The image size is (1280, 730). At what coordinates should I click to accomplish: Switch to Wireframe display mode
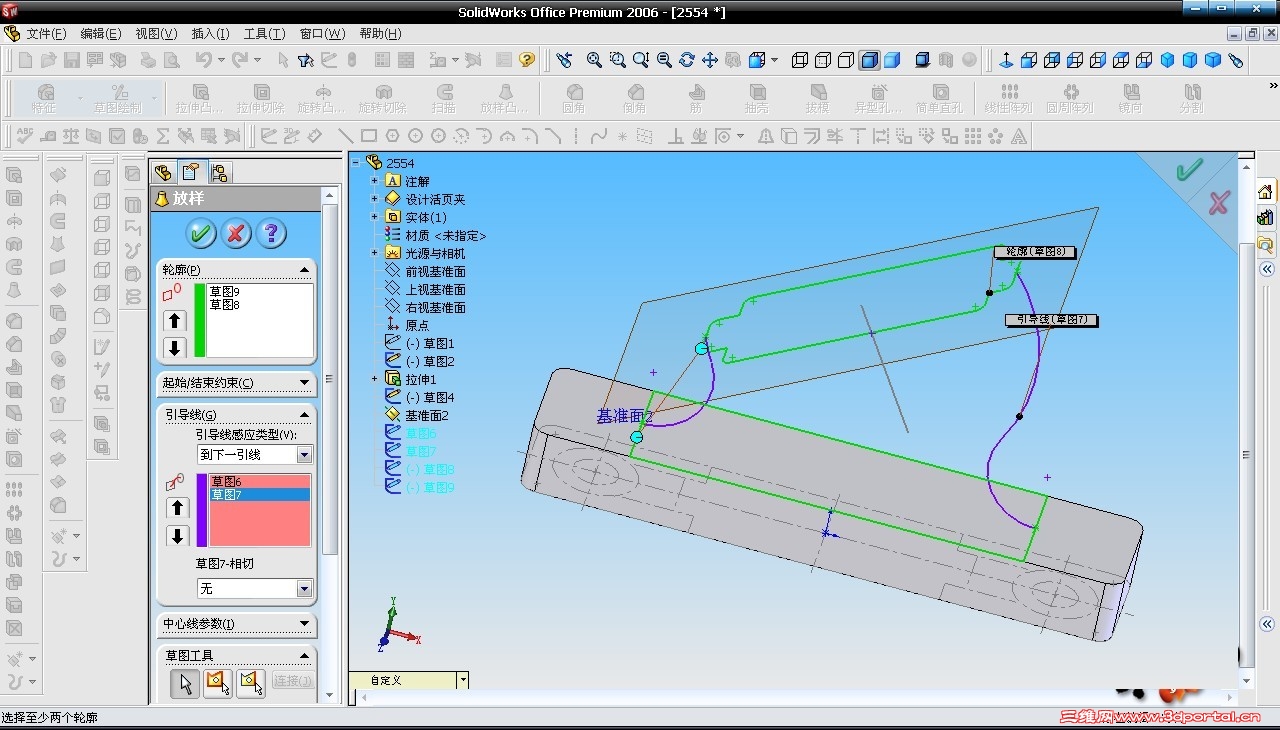800,60
